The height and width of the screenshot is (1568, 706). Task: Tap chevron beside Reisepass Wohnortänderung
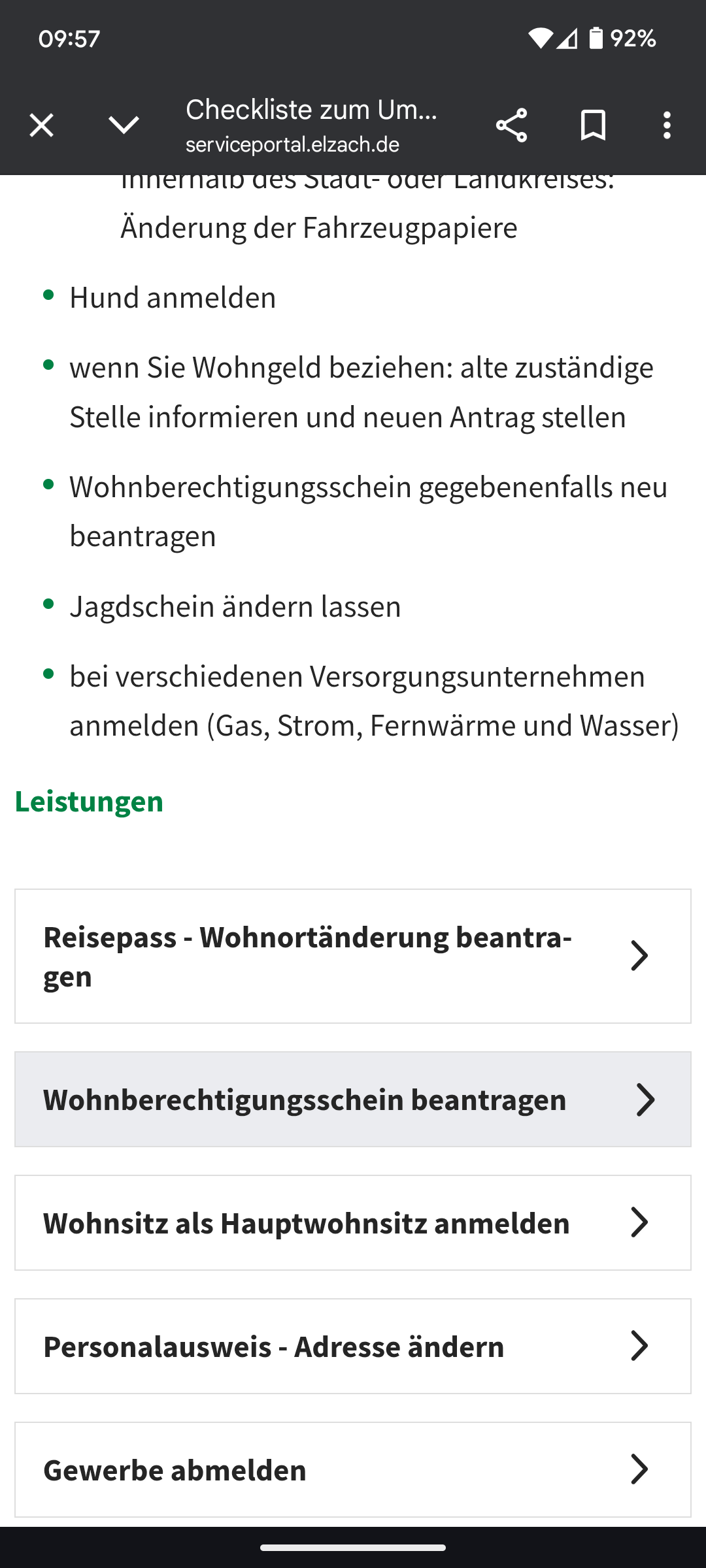639,956
